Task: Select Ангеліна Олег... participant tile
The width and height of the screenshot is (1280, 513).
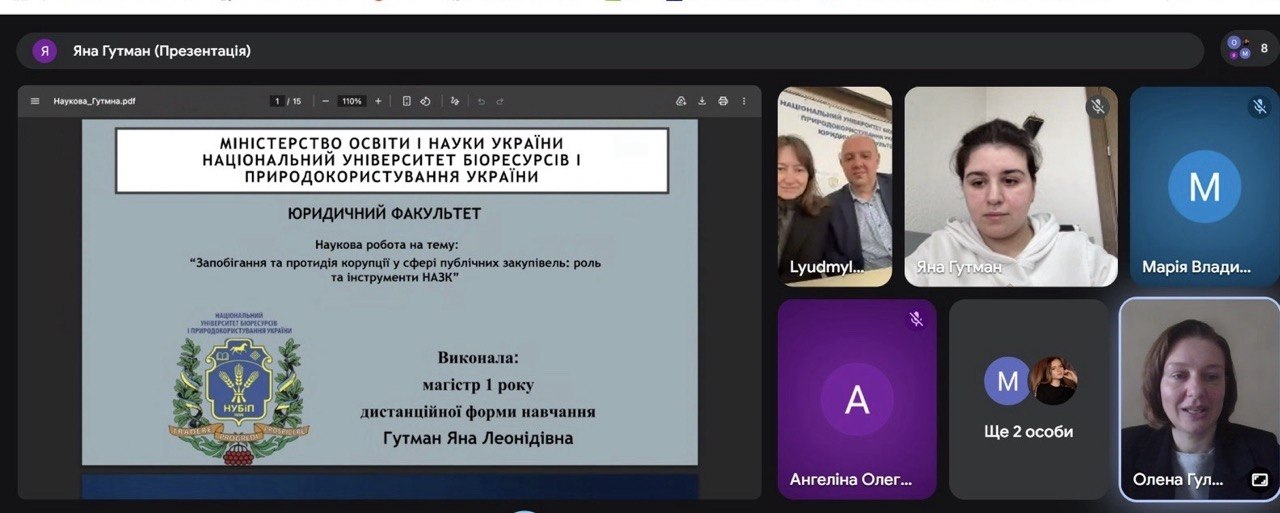Action: point(857,399)
